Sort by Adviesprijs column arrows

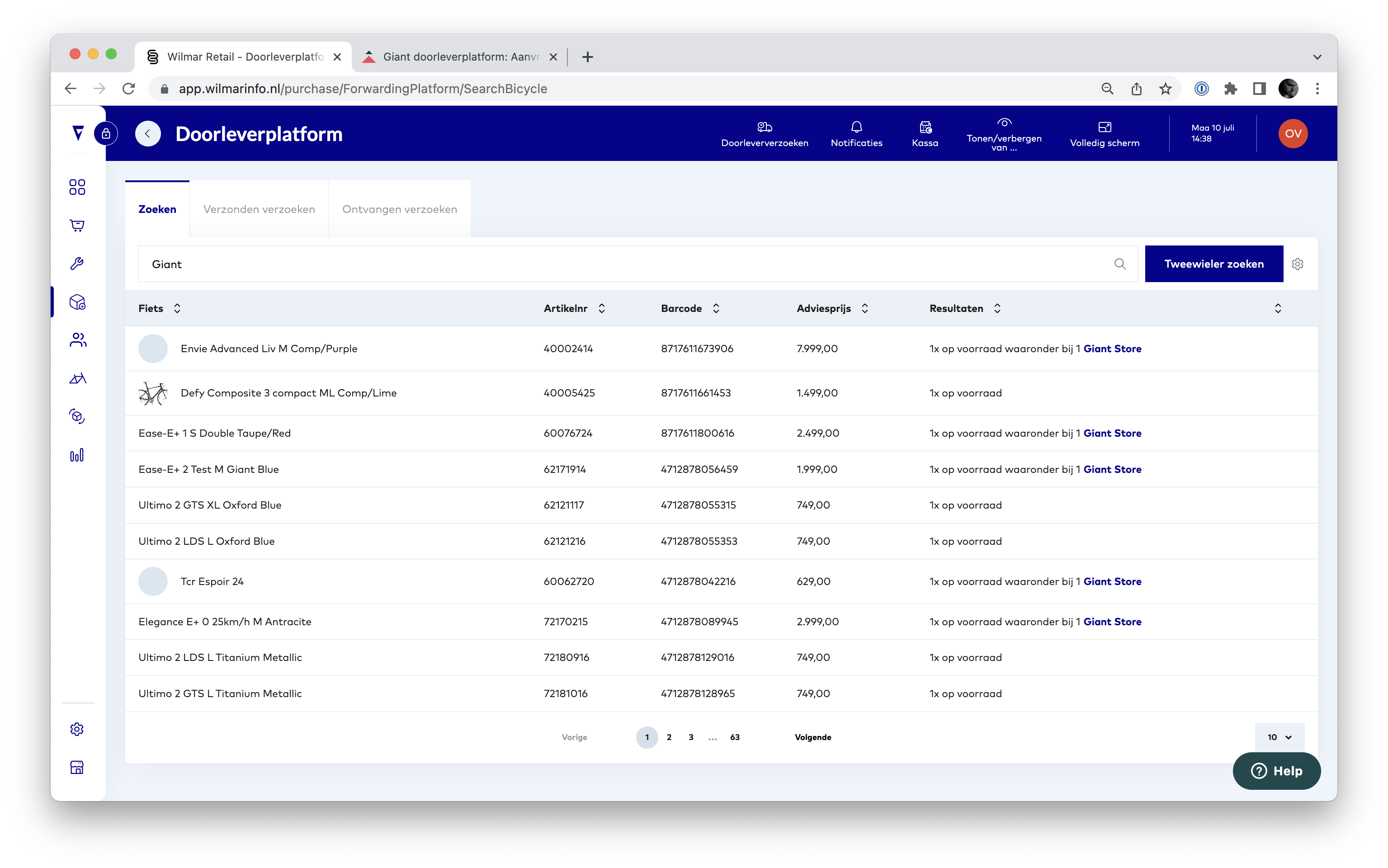pyautogui.click(x=864, y=308)
